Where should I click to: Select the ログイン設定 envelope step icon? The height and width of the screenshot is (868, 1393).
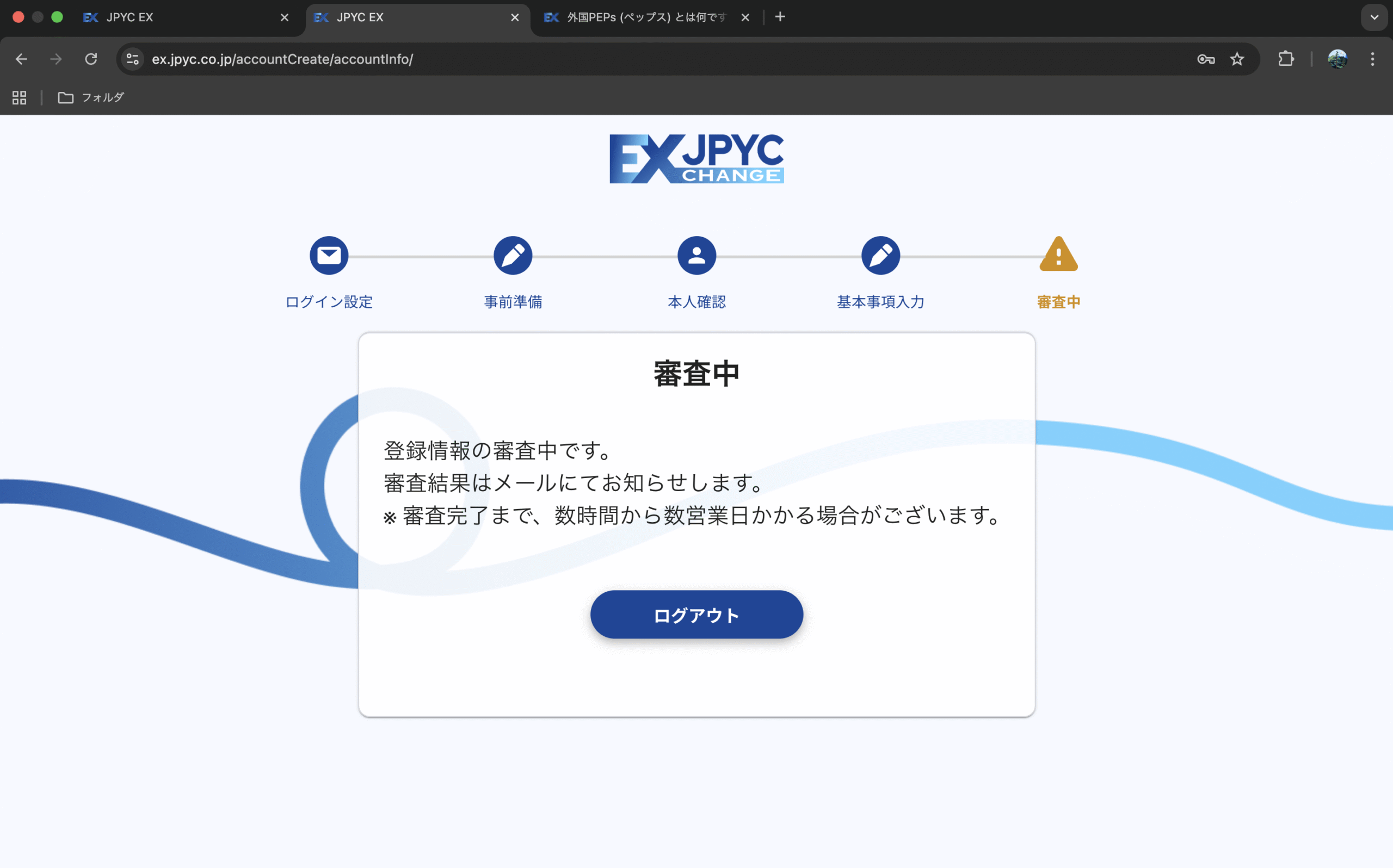click(x=329, y=255)
